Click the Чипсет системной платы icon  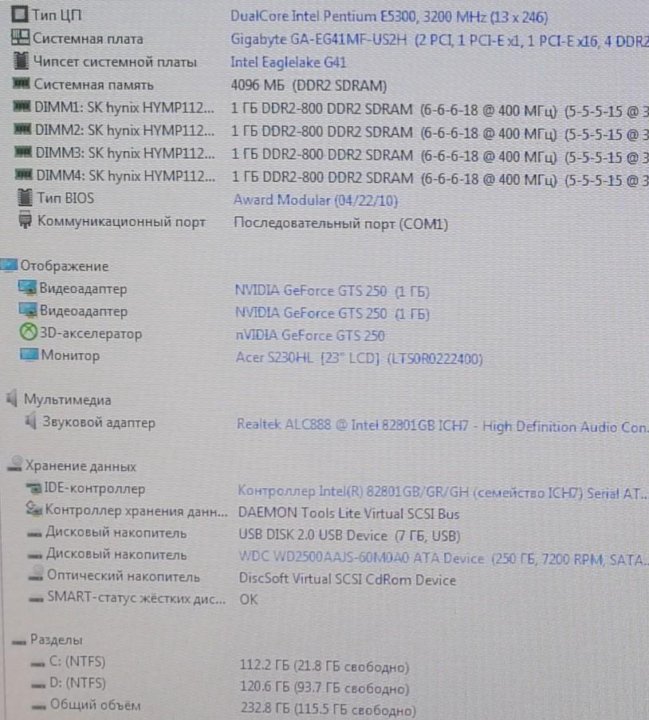point(21,61)
